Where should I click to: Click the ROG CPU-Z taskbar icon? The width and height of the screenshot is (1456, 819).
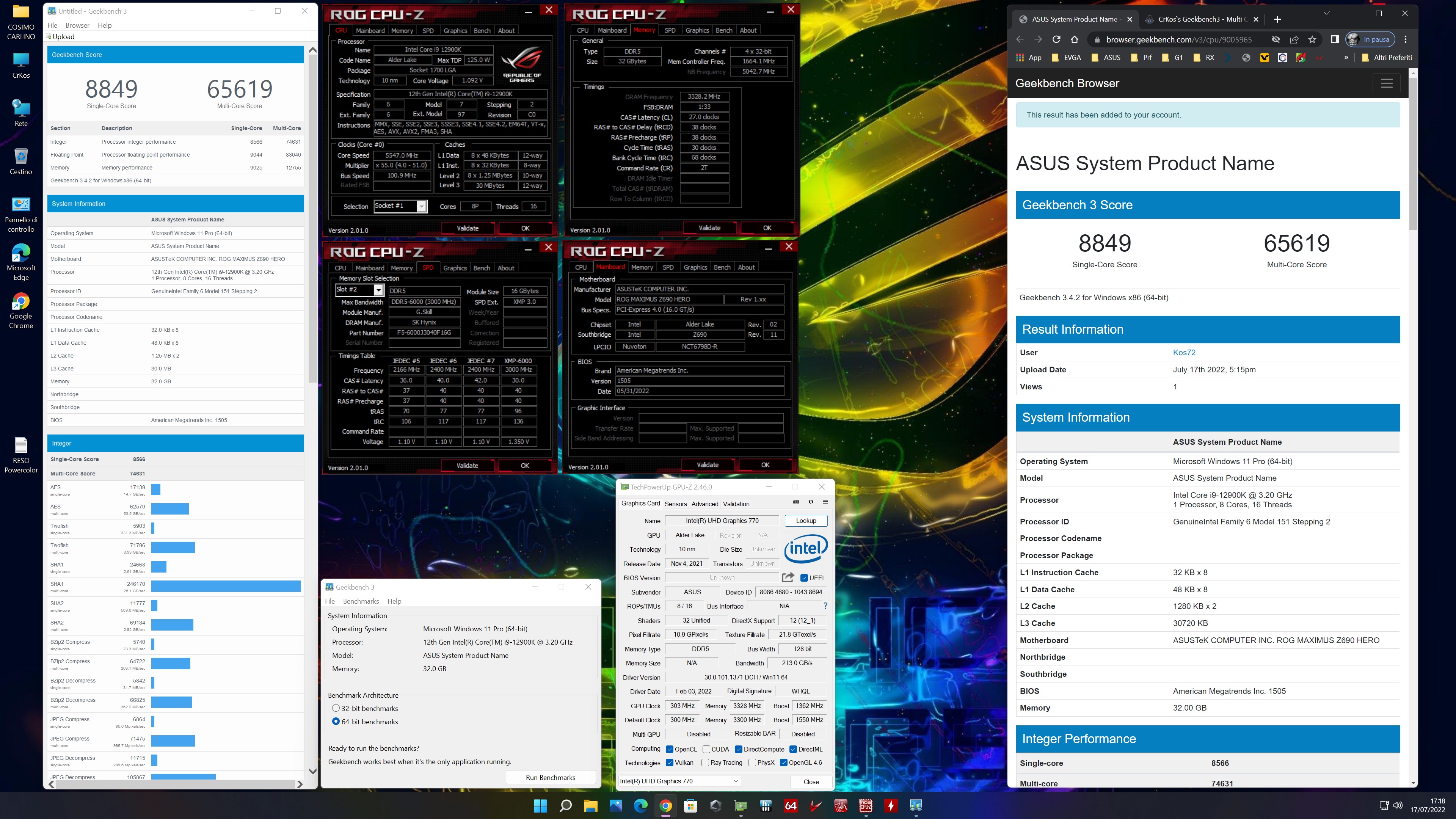865,805
